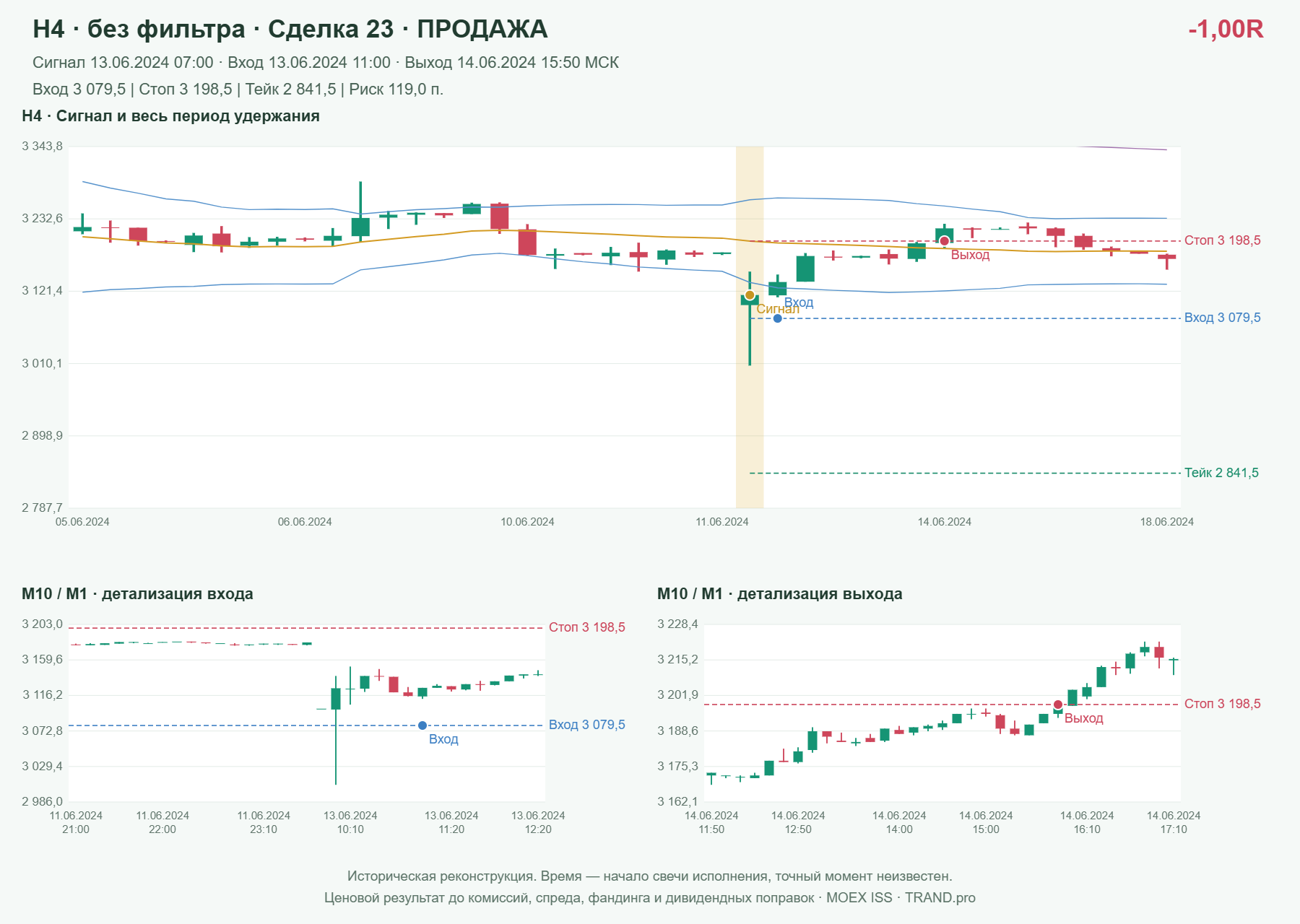1300x924 pixels.
Task: Click the 18.06.2024 date on H4 axis
Action: (x=1166, y=522)
